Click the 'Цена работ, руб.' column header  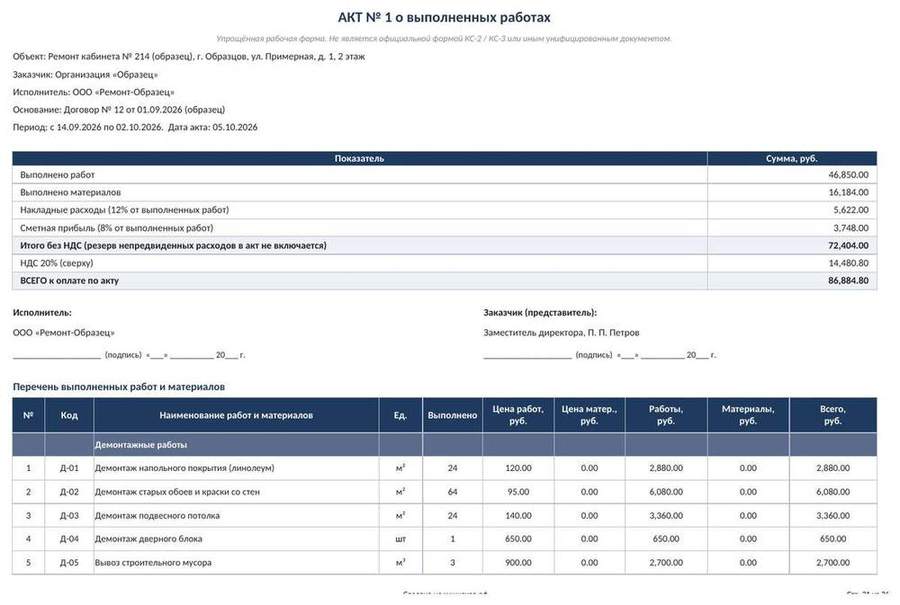point(518,415)
